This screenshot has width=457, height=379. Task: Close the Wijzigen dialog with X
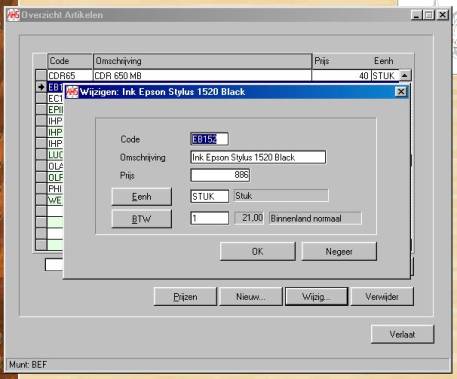[x=401, y=92]
